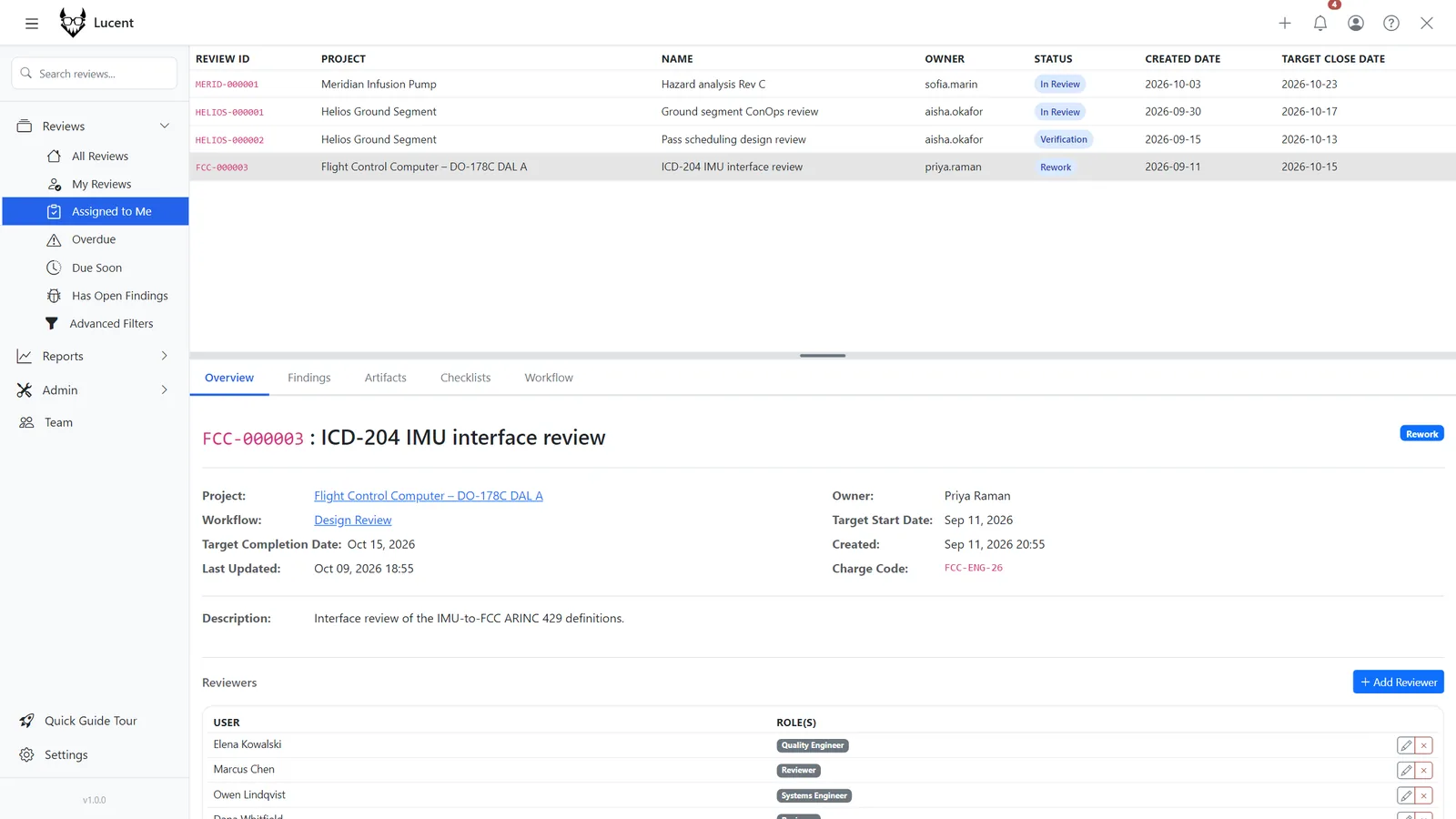Image resolution: width=1456 pixels, height=819 pixels.
Task: Open All Reviews in sidebar
Action: tap(96, 157)
